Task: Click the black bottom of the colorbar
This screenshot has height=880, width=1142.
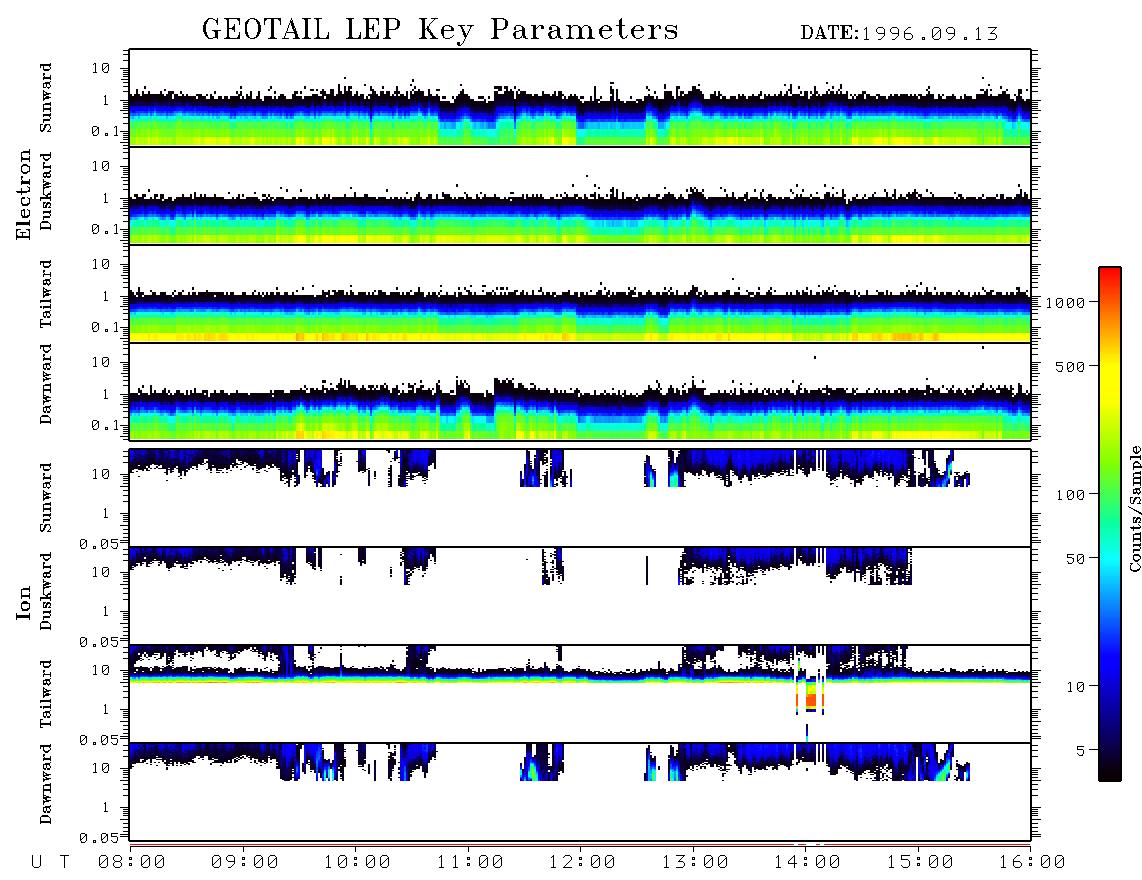Action: (x=1110, y=771)
